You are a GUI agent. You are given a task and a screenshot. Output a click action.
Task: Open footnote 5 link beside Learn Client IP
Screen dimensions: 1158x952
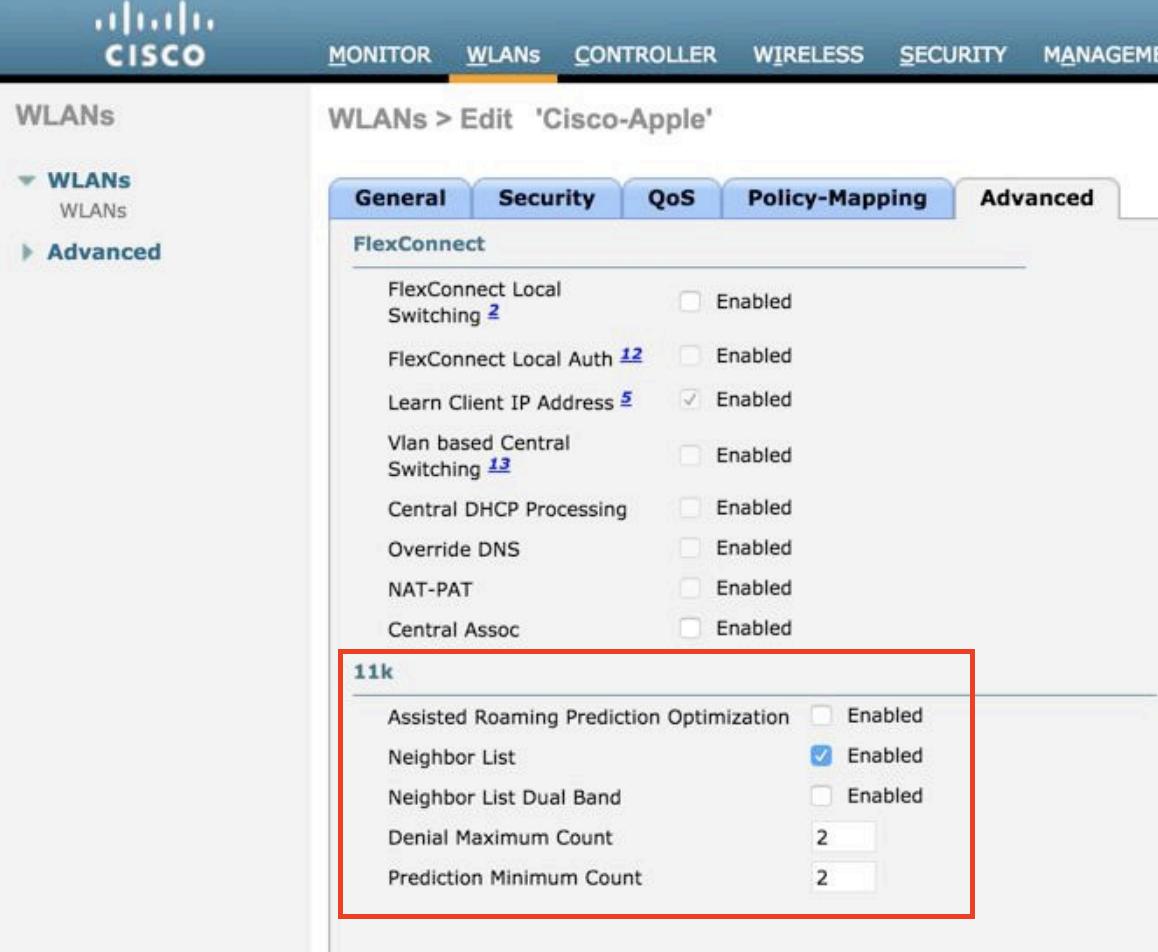click(x=626, y=399)
